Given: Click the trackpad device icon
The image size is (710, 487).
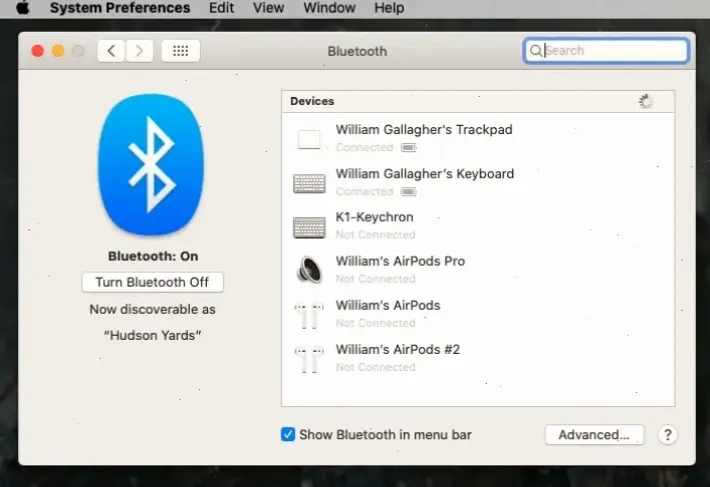Looking at the screenshot, I should pos(309,139).
